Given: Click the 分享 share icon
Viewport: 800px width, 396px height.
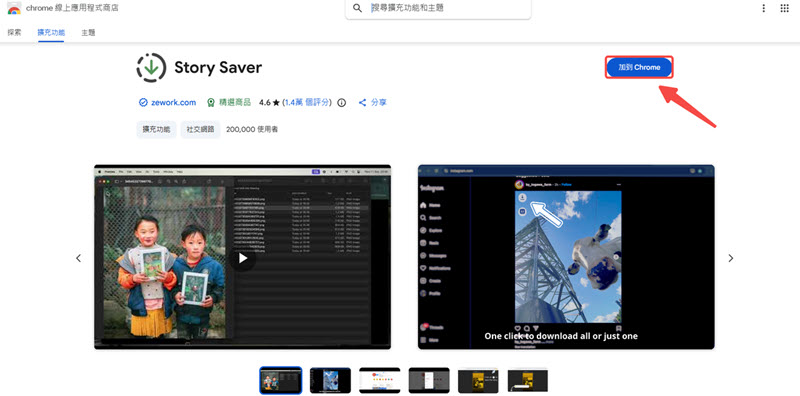Looking at the screenshot, I should pyautogui.click(x=362, y=103).
